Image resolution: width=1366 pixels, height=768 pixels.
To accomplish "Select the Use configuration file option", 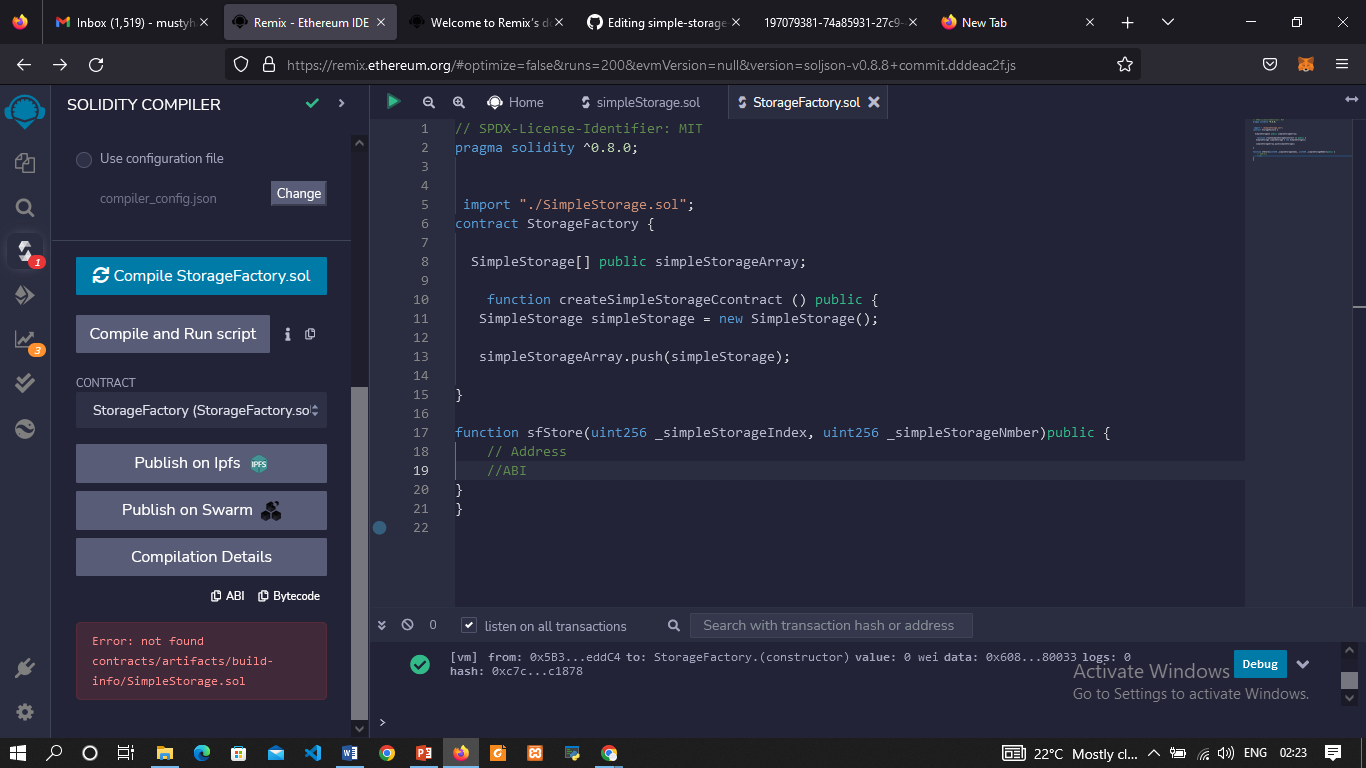I will click(x=83, y=158).
